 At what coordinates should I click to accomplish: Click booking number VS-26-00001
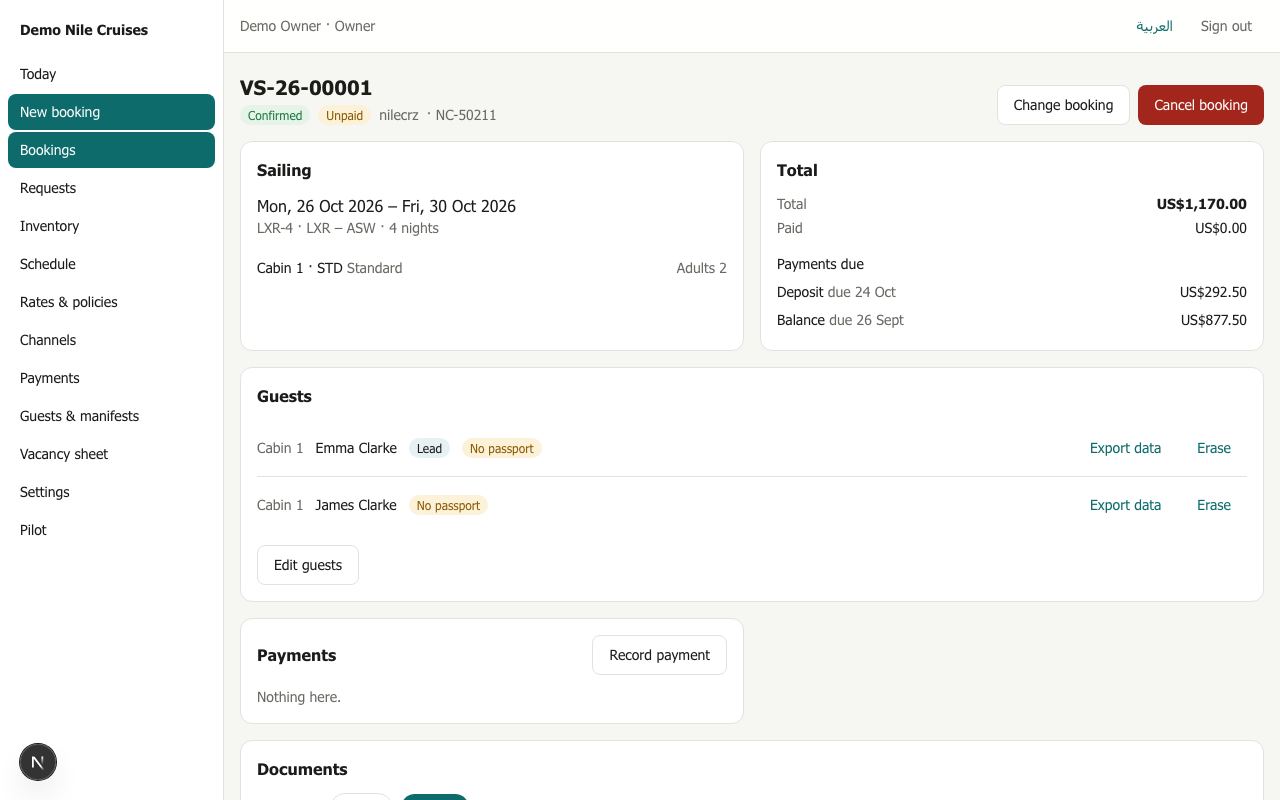pos(306,88)
